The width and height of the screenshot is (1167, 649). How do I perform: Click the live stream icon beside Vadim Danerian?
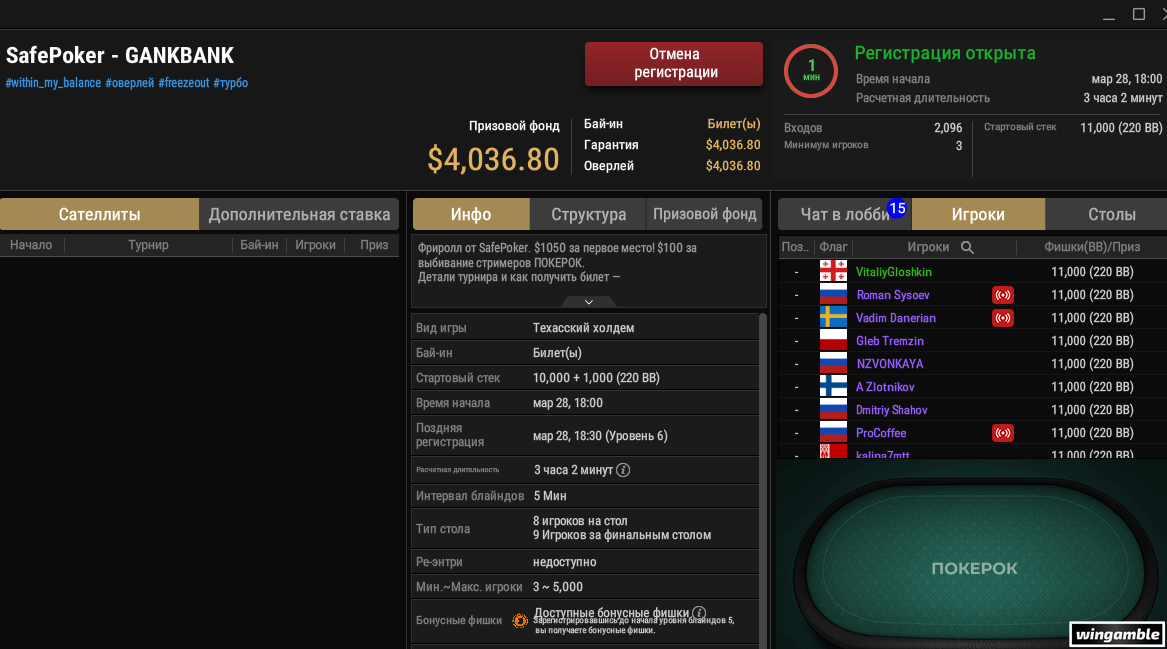[x=1003, y=318]
